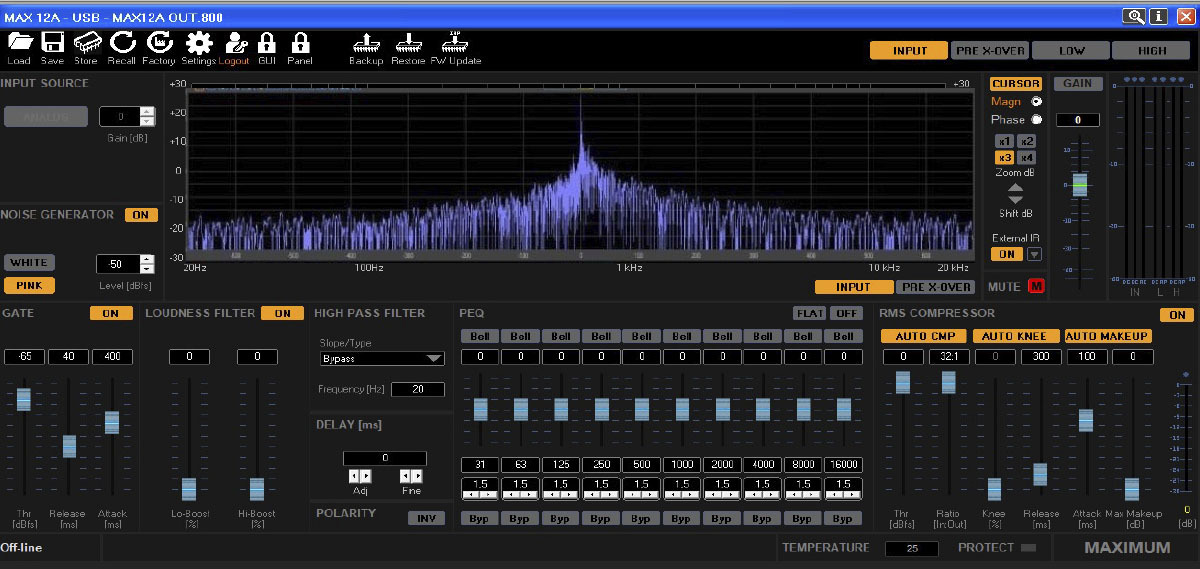Click the main GAIN fader handle
The height and width of the screenshot is (569, 1200).
(x=1079, y=184)
